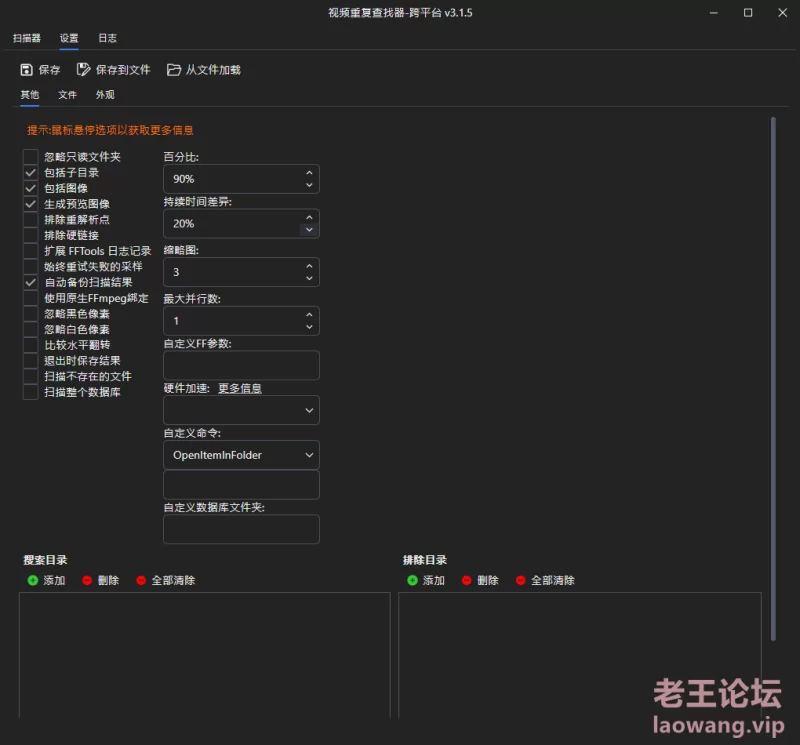
Task: Click the 从文件加载 folder icon
Action: tap(173, 70)
